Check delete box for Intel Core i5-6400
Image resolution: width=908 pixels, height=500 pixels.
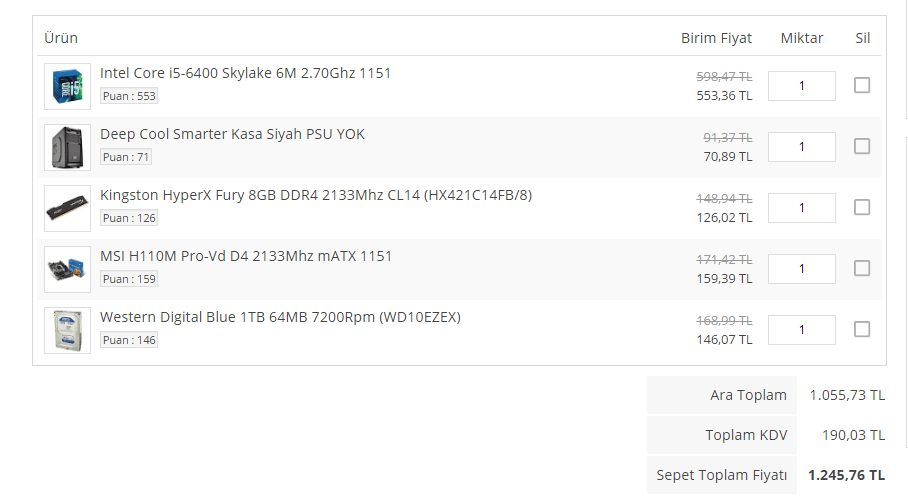(x=862, y=85)
